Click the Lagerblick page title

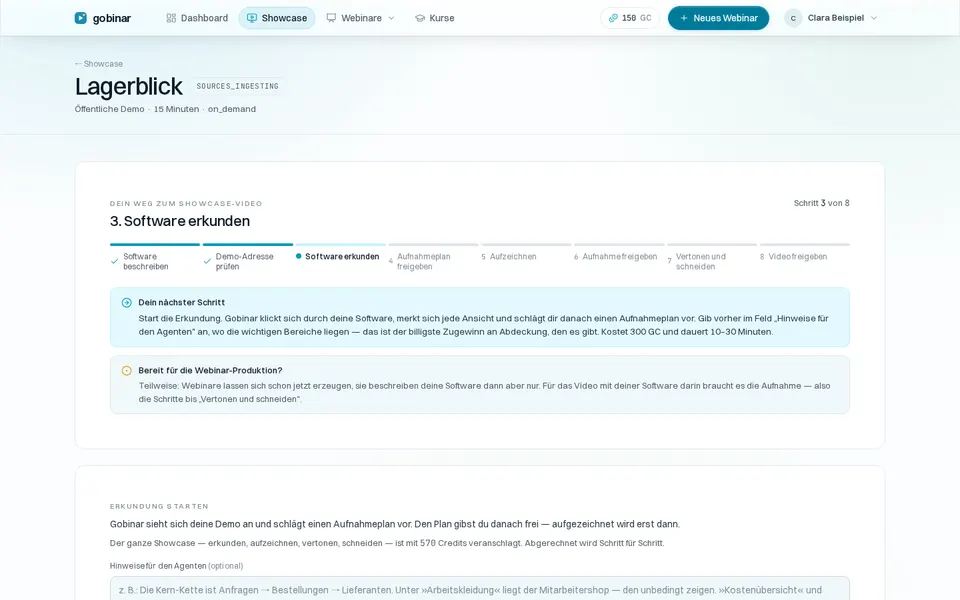[129, 86]
